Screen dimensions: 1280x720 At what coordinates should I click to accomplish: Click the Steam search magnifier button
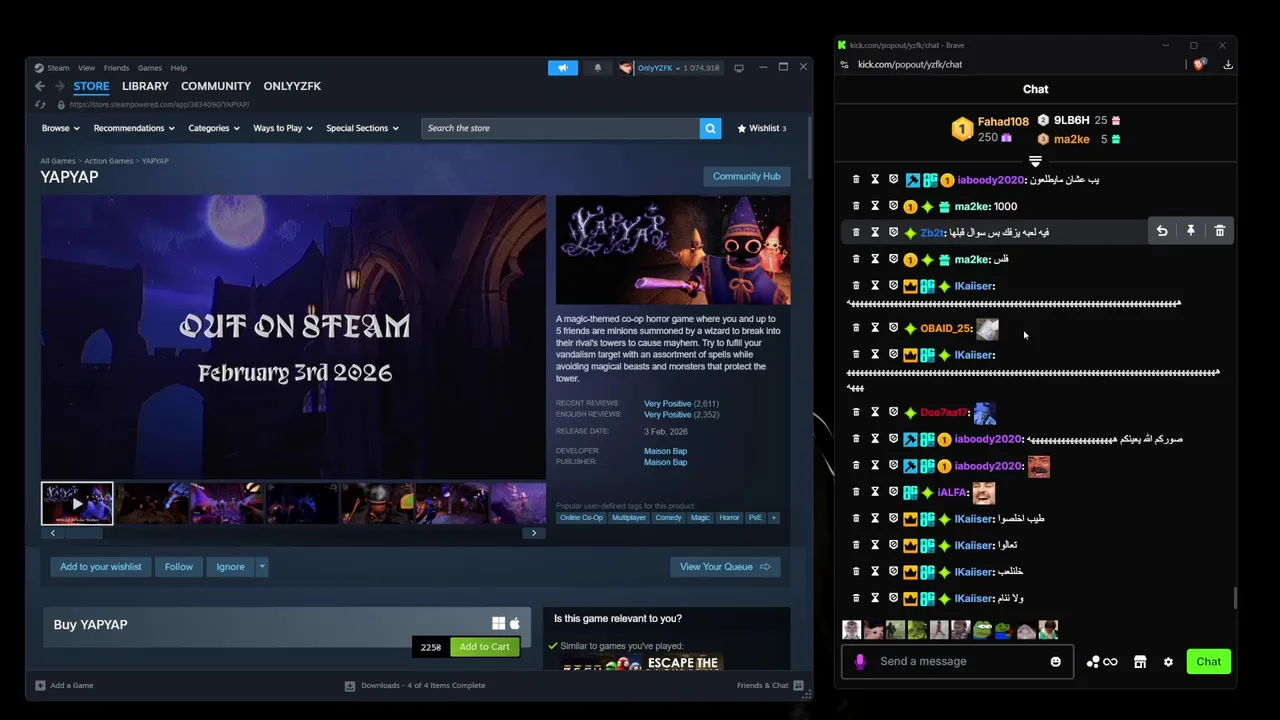[710, 128]
